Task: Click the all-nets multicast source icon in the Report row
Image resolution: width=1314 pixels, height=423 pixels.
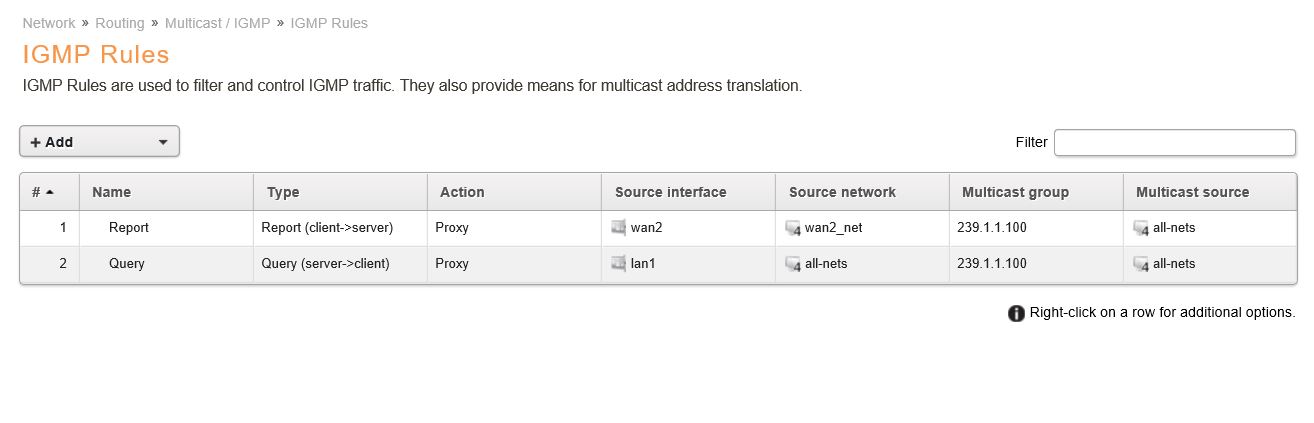Action: point(1141,228)
